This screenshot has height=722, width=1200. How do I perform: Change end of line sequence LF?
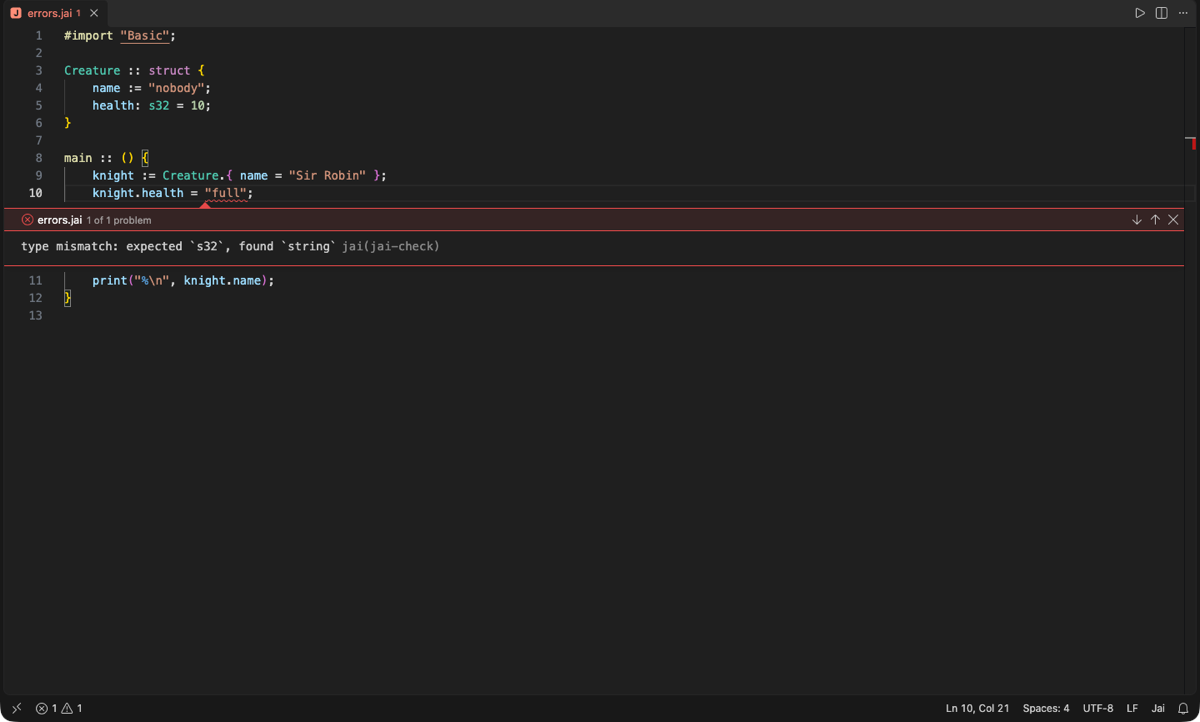(x=1132, y=708)
